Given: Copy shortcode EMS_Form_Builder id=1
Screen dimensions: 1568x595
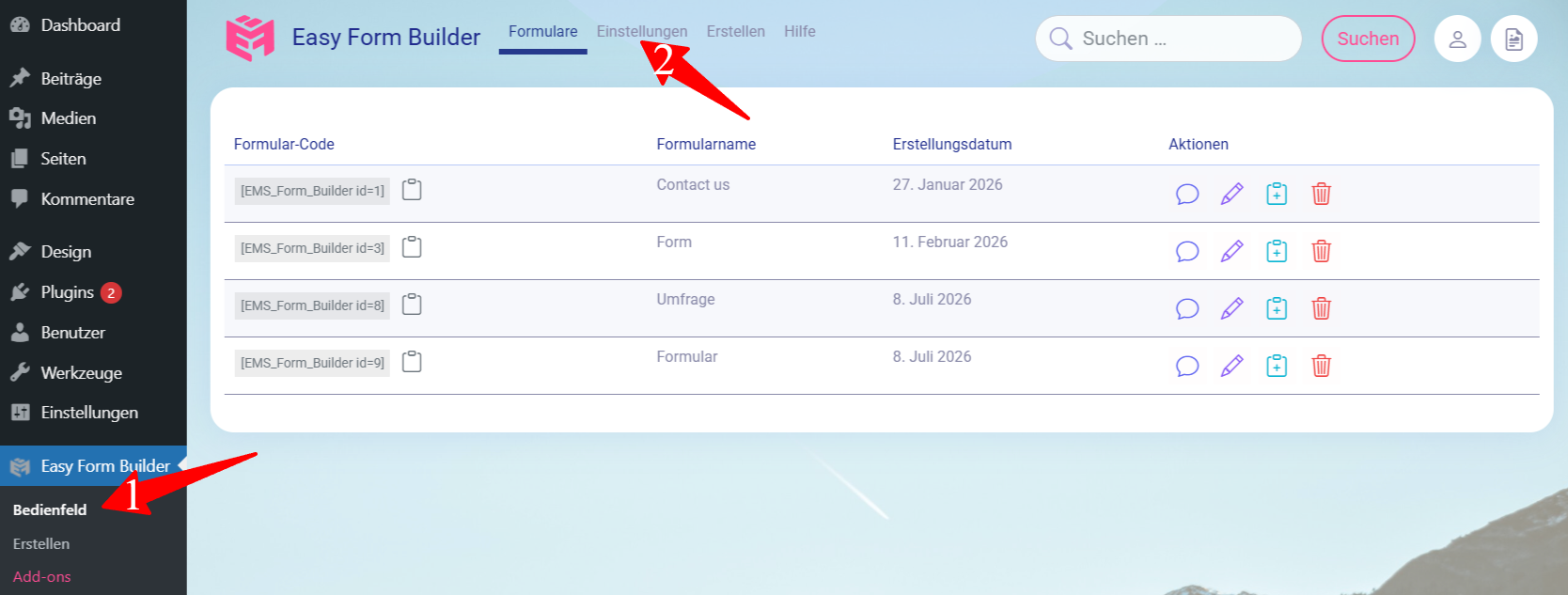Looking at the screenshot, I should [x=412, y=190].
